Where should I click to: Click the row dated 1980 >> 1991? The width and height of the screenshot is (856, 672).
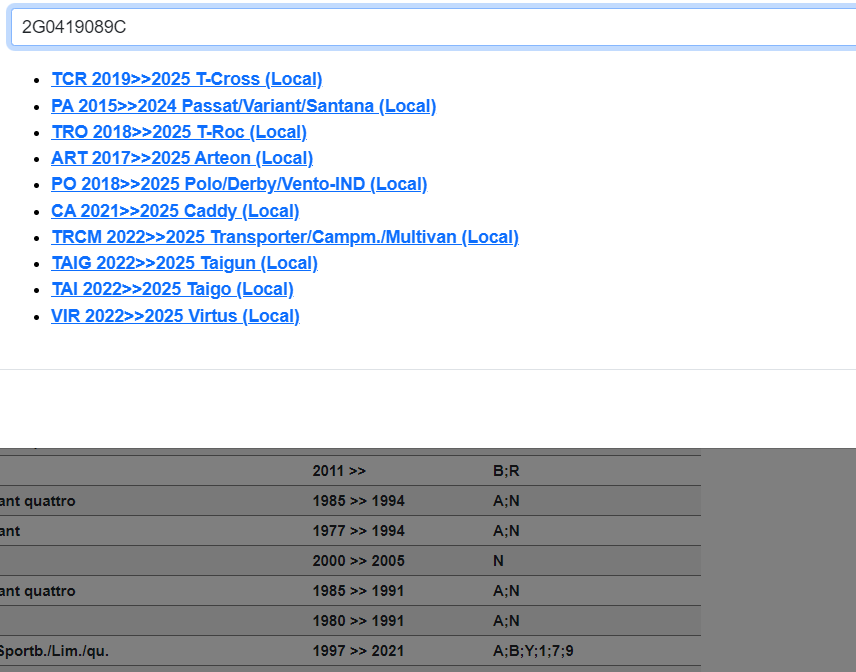click(x=358, y=621)
